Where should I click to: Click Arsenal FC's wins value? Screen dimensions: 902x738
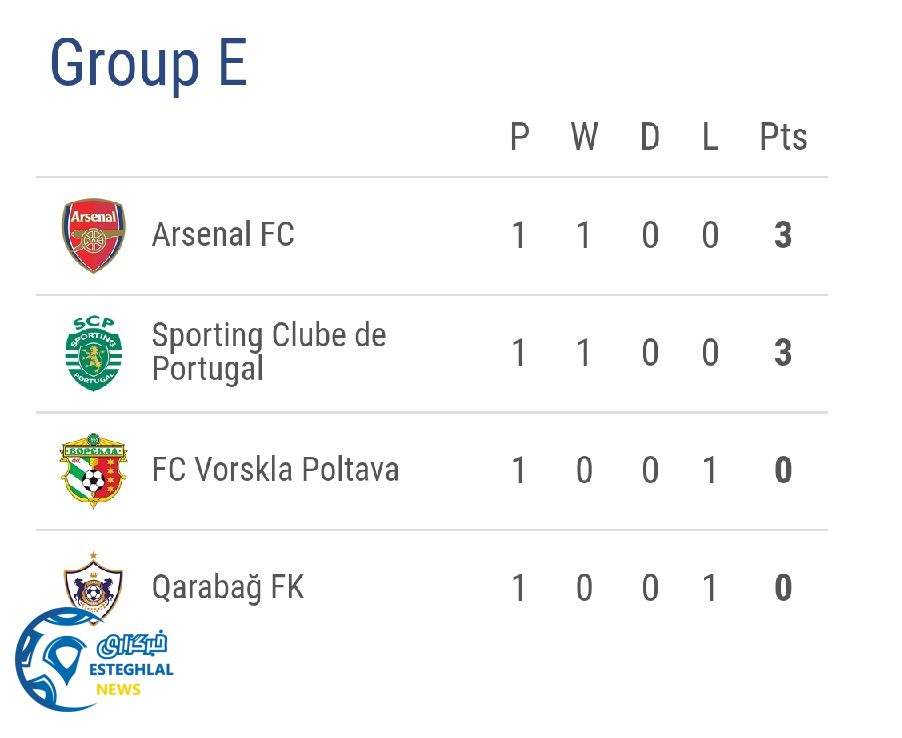[x=584, y=236]
